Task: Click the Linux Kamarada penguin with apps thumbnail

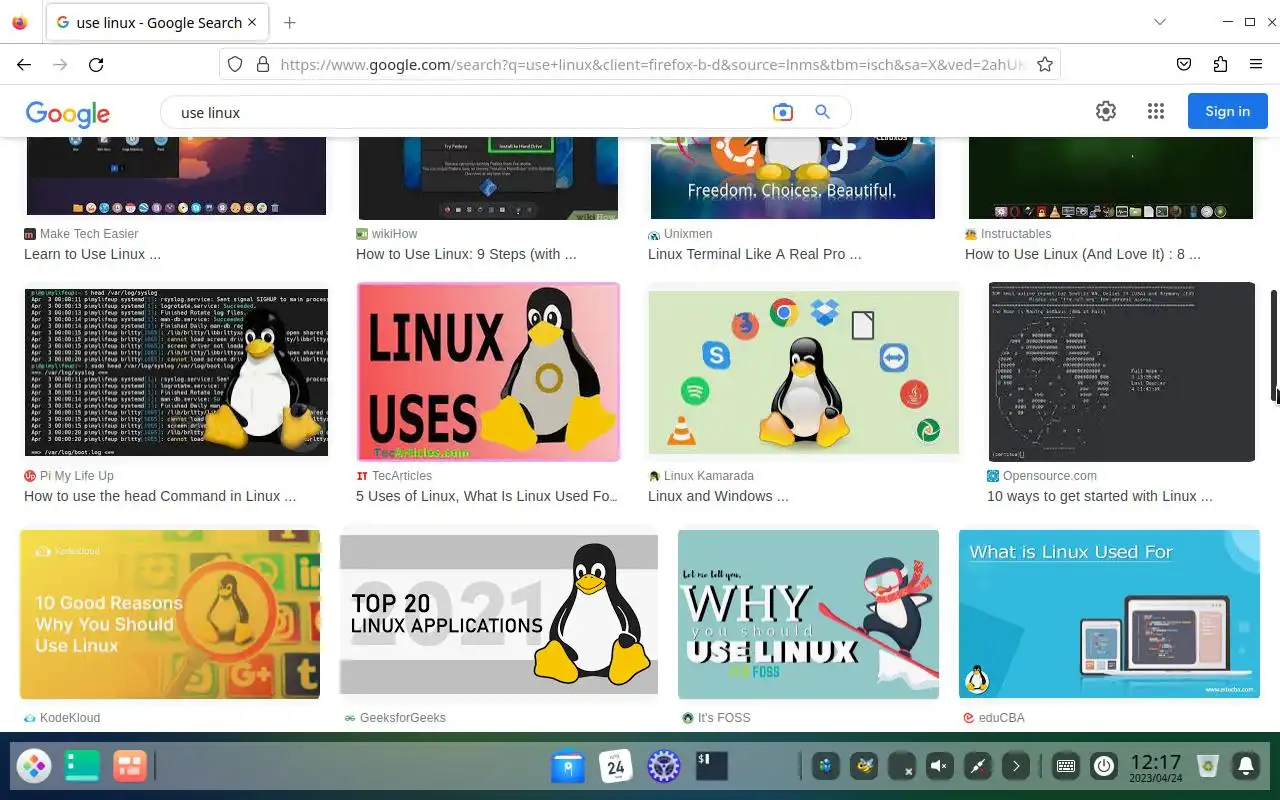Action: click(x=803, y=372)
